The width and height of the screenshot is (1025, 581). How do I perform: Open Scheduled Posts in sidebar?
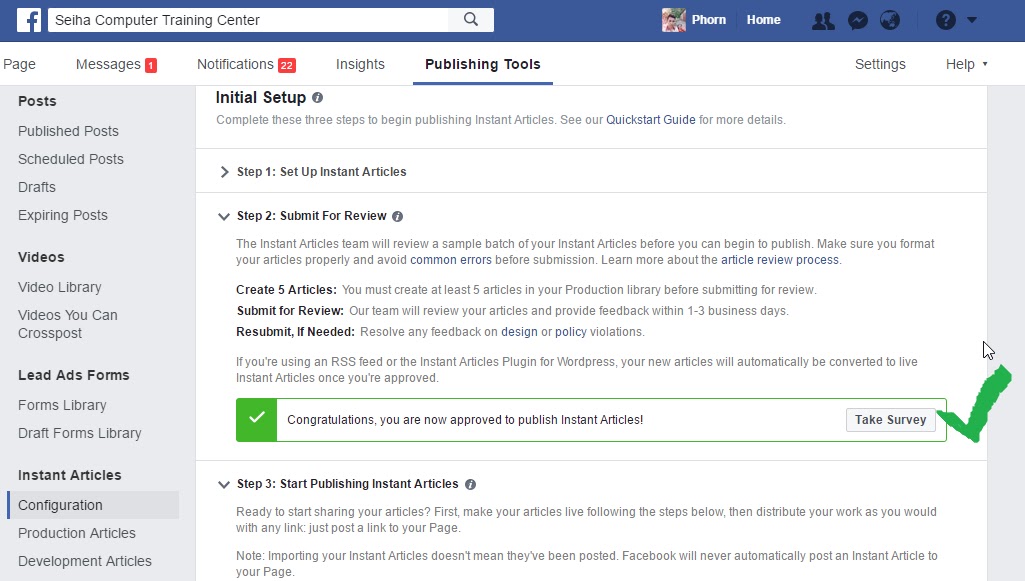71,159
